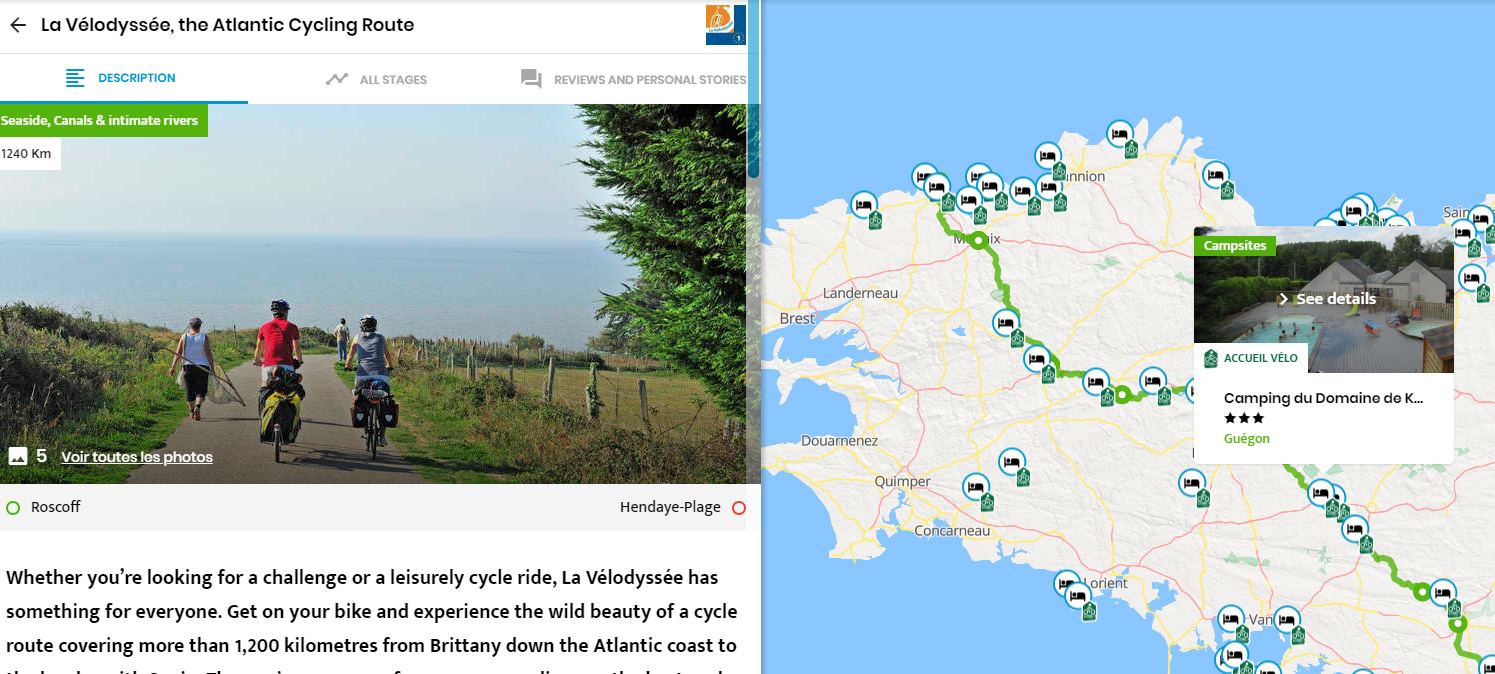Click the All Stages route line icon
Image resolution: width=1495 pixels, height=674 pixels.
(337, 79)
